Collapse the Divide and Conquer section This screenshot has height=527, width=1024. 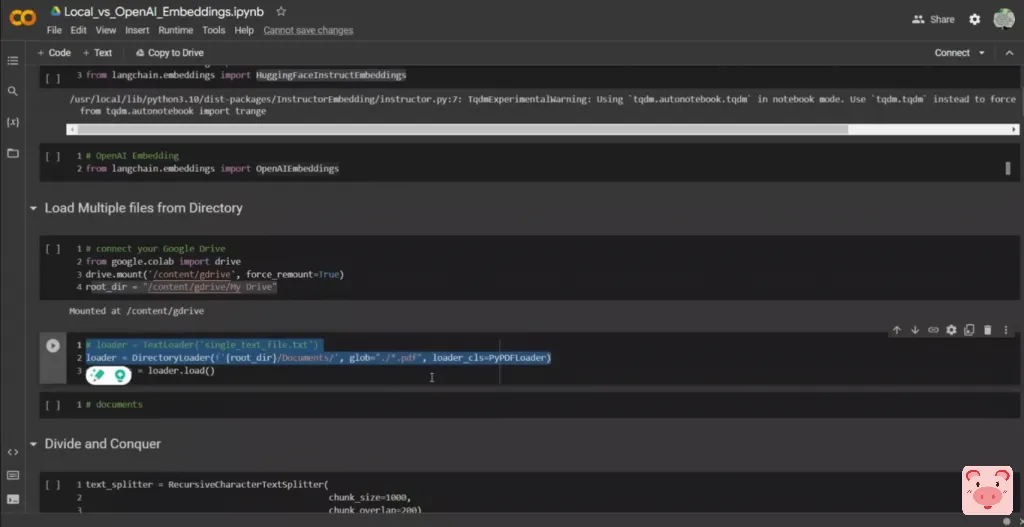pos(33,444)
